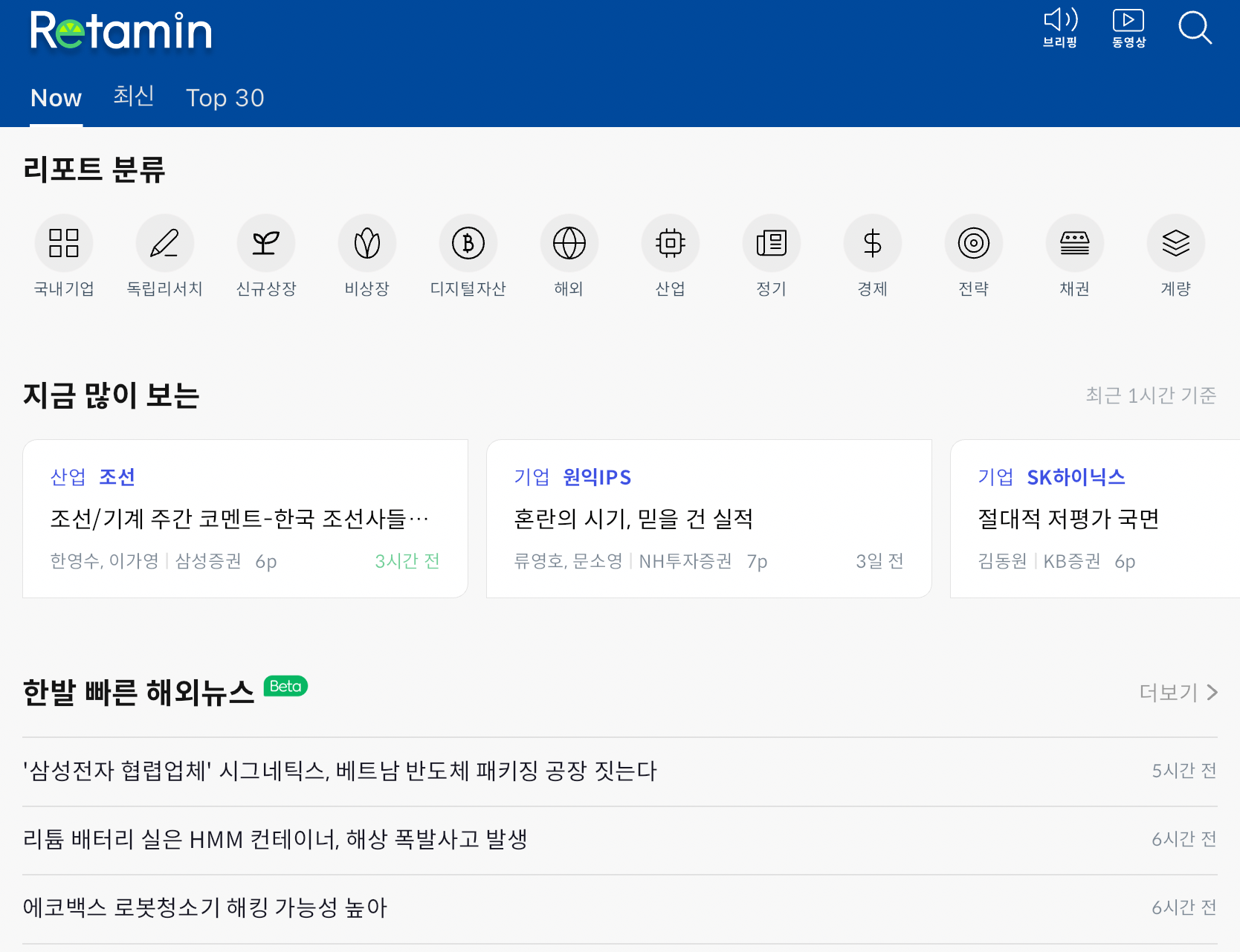Open the 브리핑 audio briefing icon
Screen dimensions: 1240x952
(1060, 28)
